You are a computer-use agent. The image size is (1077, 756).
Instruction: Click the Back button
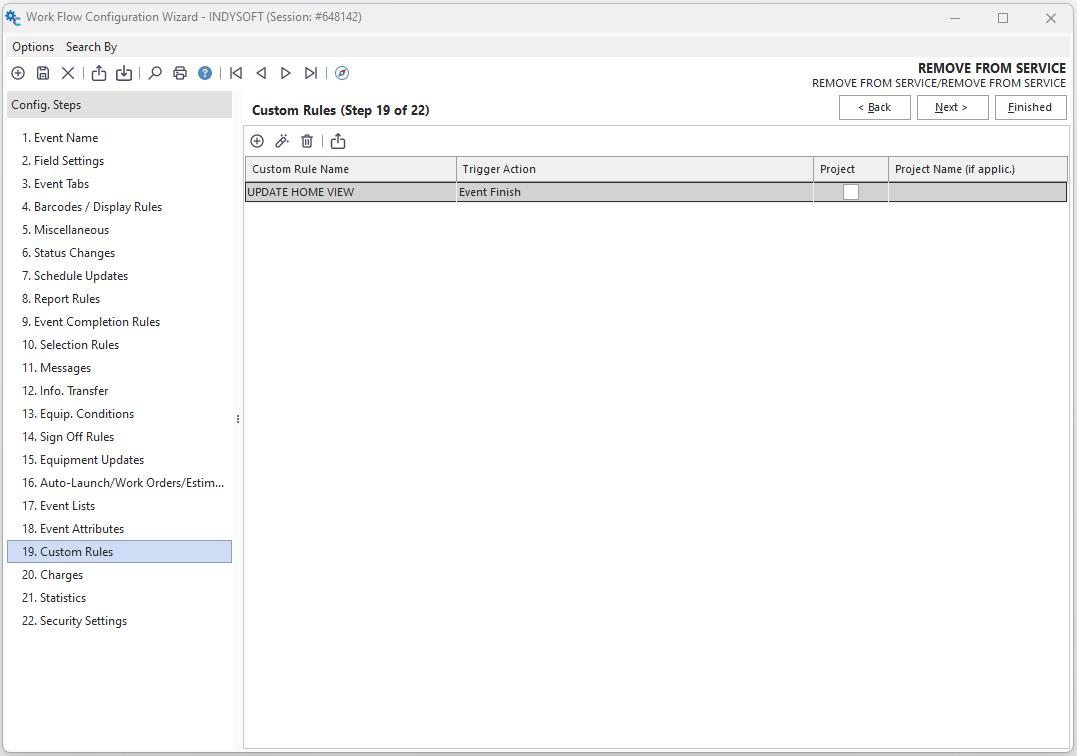(x=874, y=107)
